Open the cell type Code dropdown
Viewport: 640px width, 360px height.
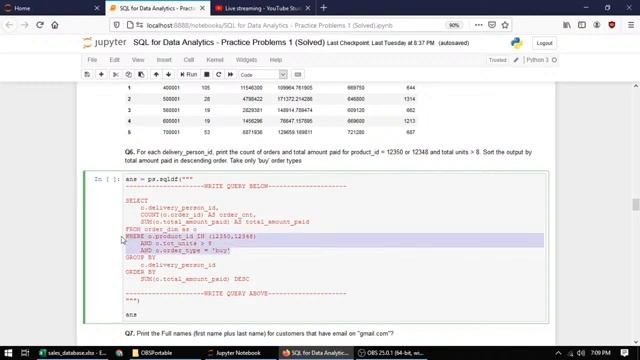pyautogui.click(x=263, y=75)
